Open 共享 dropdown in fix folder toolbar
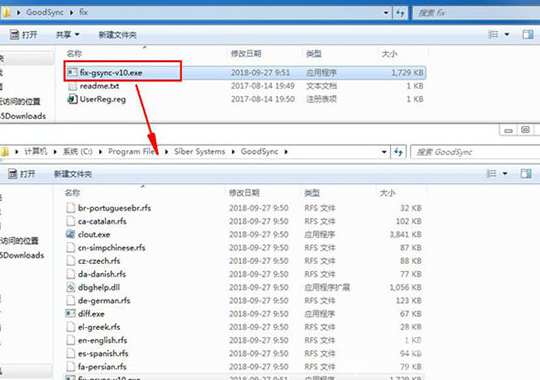The image size is (540, 380). point(68,35)
